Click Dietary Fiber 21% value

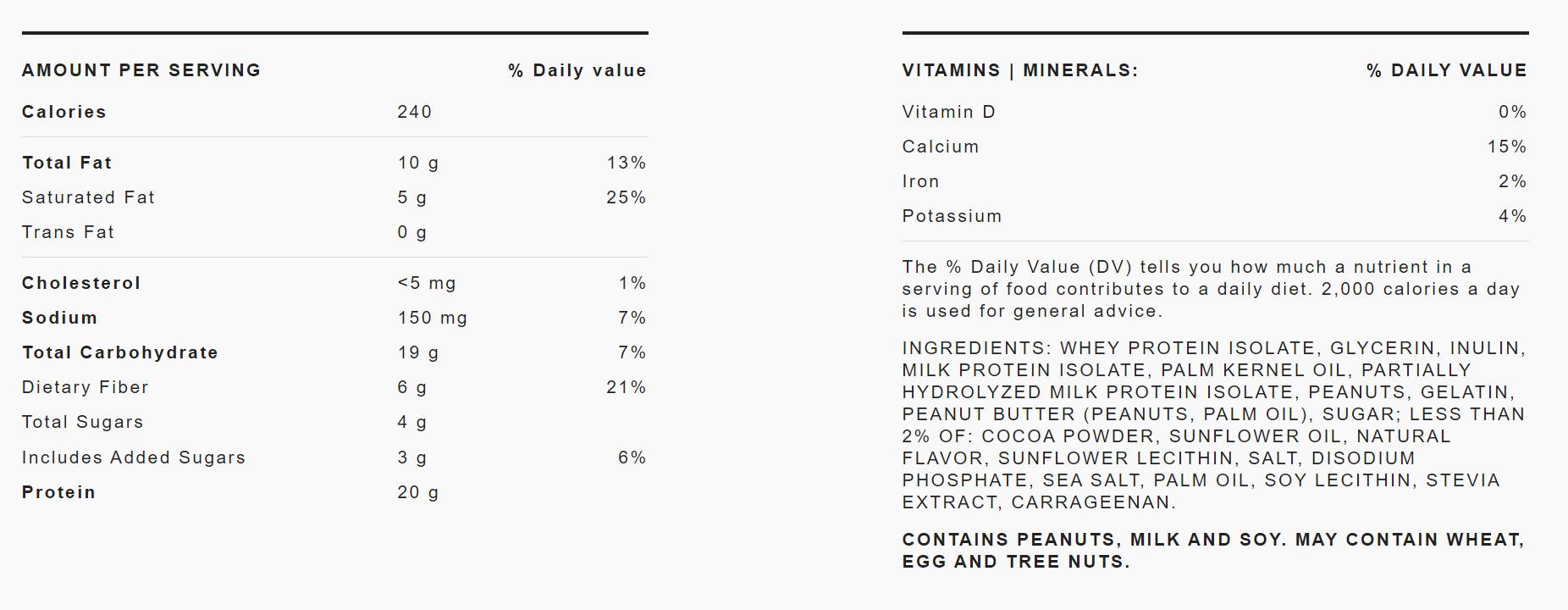pos(626,387)
